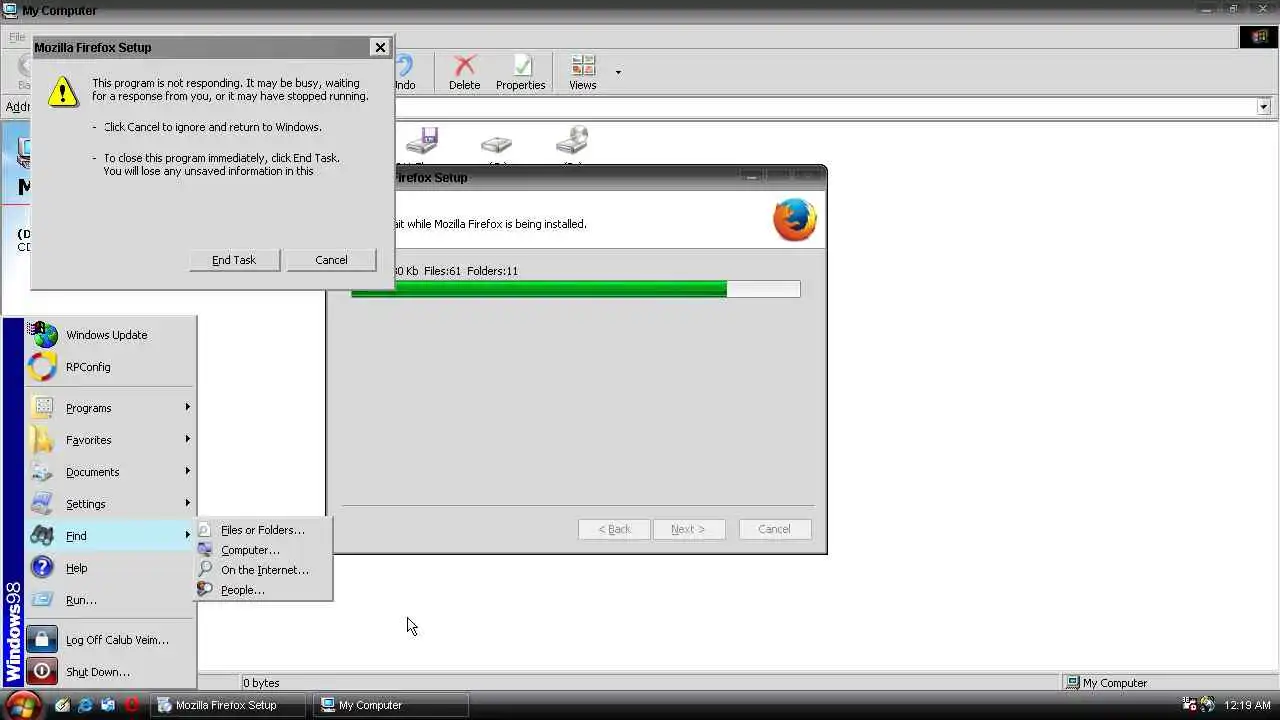
Task: Expand the Favorites submenu
Action: (110, 440)
